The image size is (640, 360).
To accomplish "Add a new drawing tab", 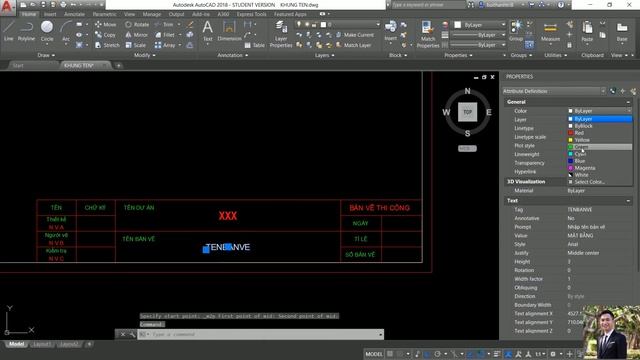I will (118, 65).
